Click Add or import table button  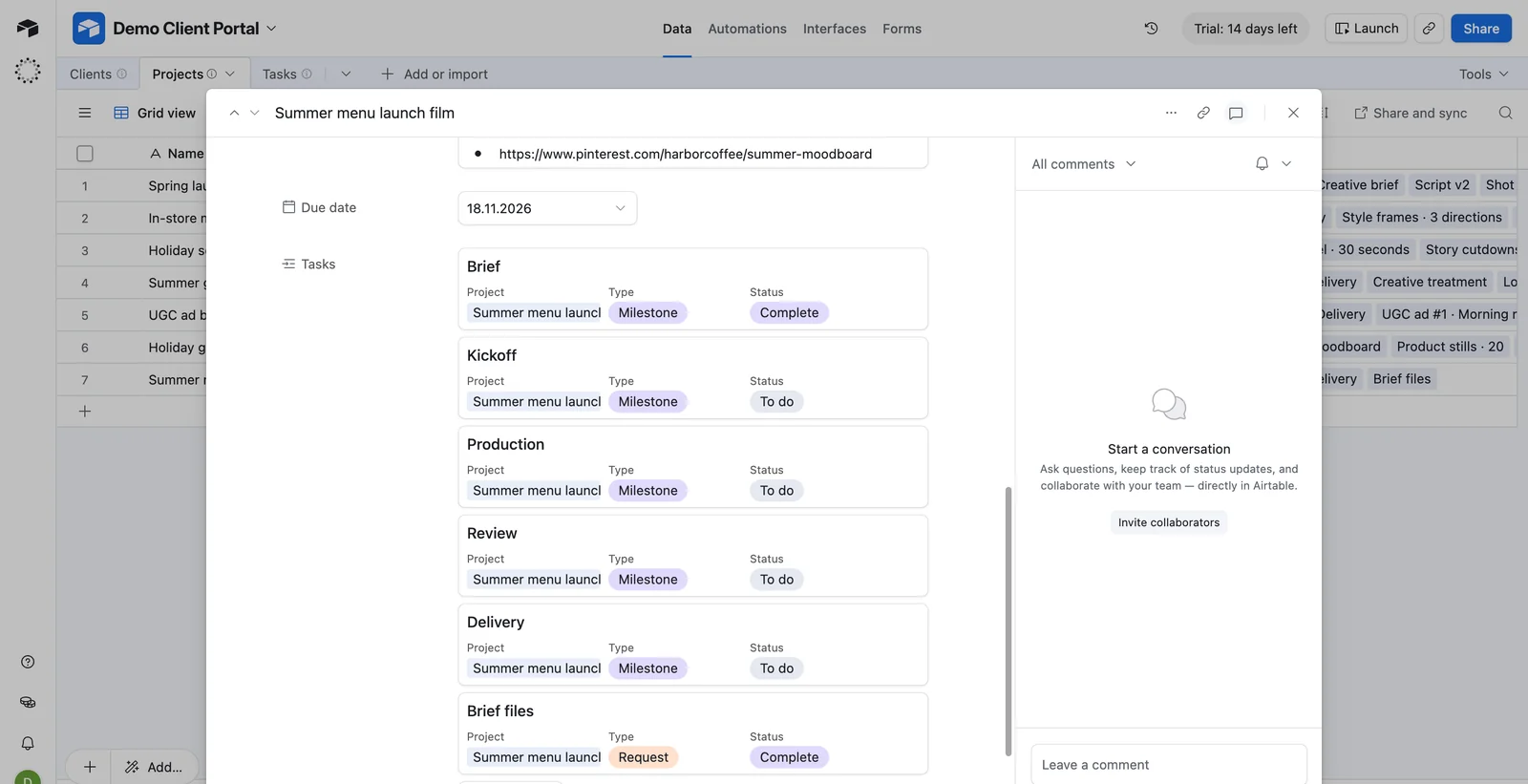click(435, 74)
